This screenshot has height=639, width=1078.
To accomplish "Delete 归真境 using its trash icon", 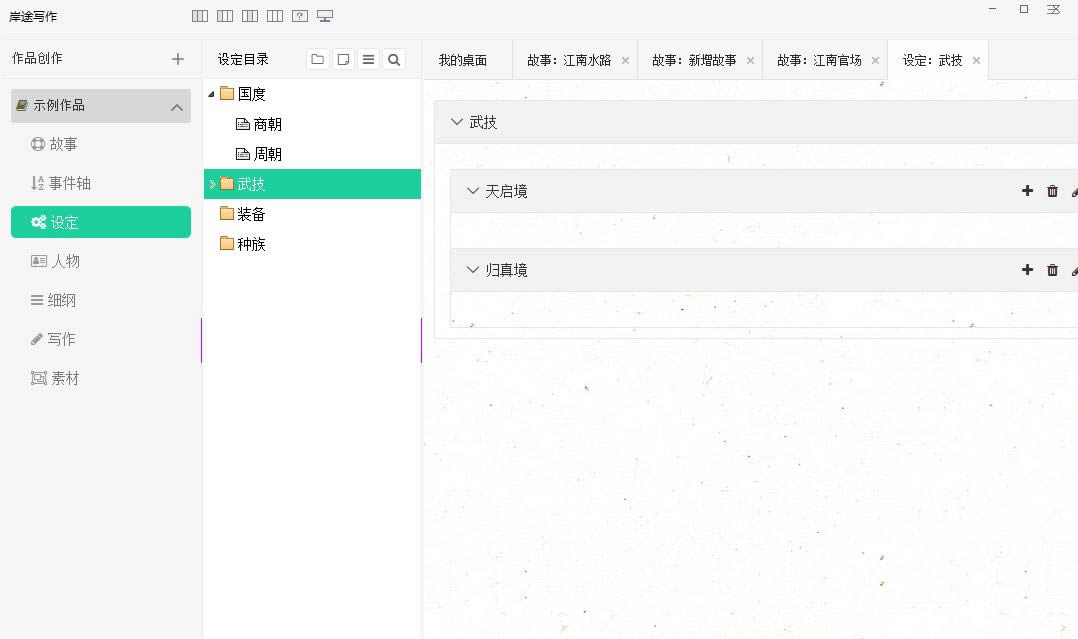I will tap(1052, 270).
